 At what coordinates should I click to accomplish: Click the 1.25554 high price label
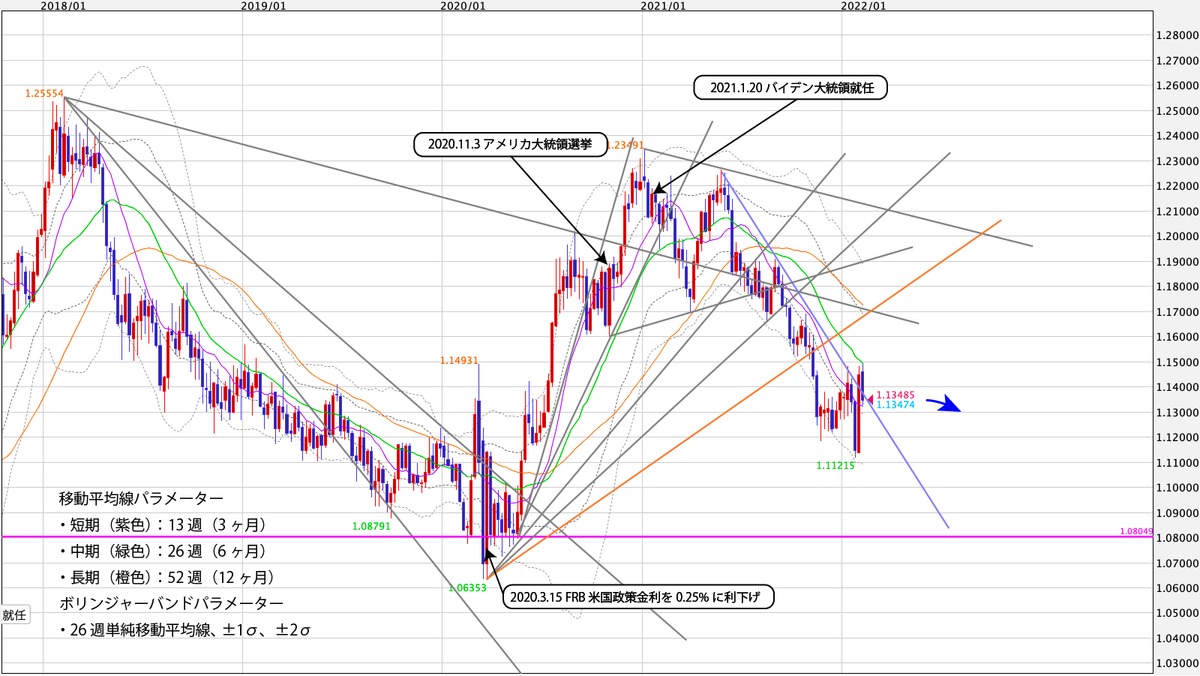[x=43, y=93]
